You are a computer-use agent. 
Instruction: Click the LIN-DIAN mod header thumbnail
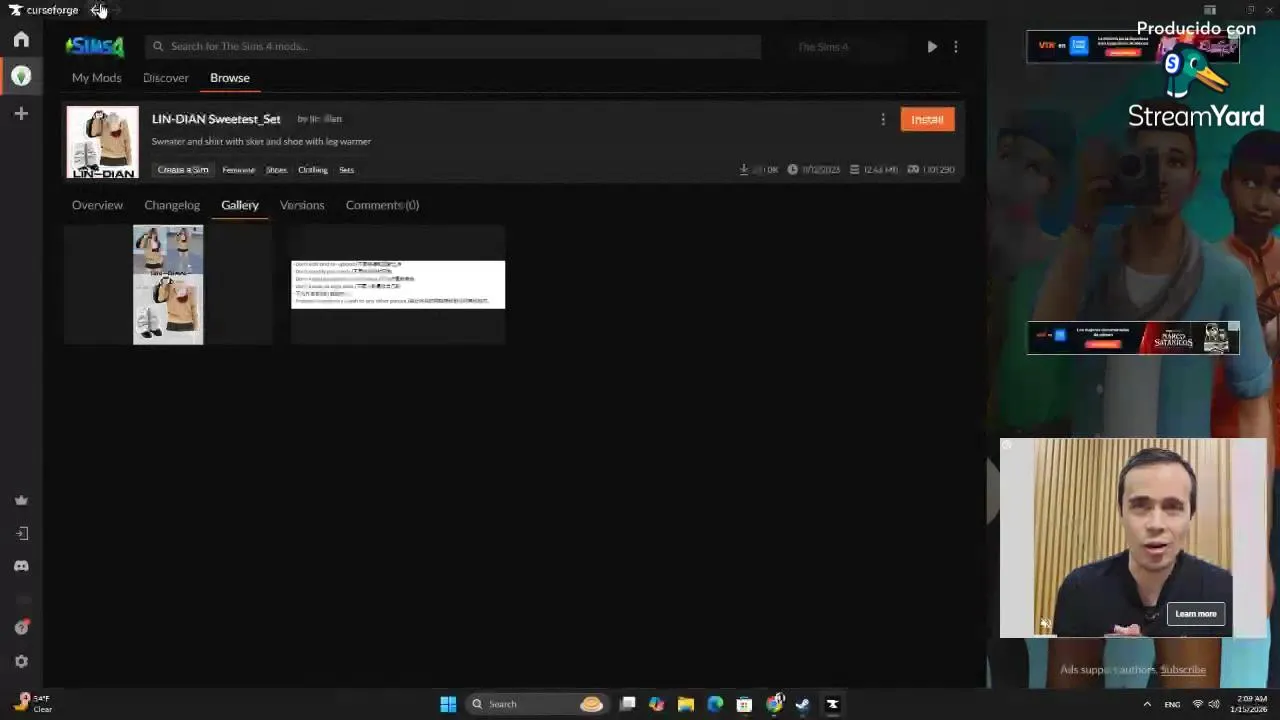[x=103, y=142]
